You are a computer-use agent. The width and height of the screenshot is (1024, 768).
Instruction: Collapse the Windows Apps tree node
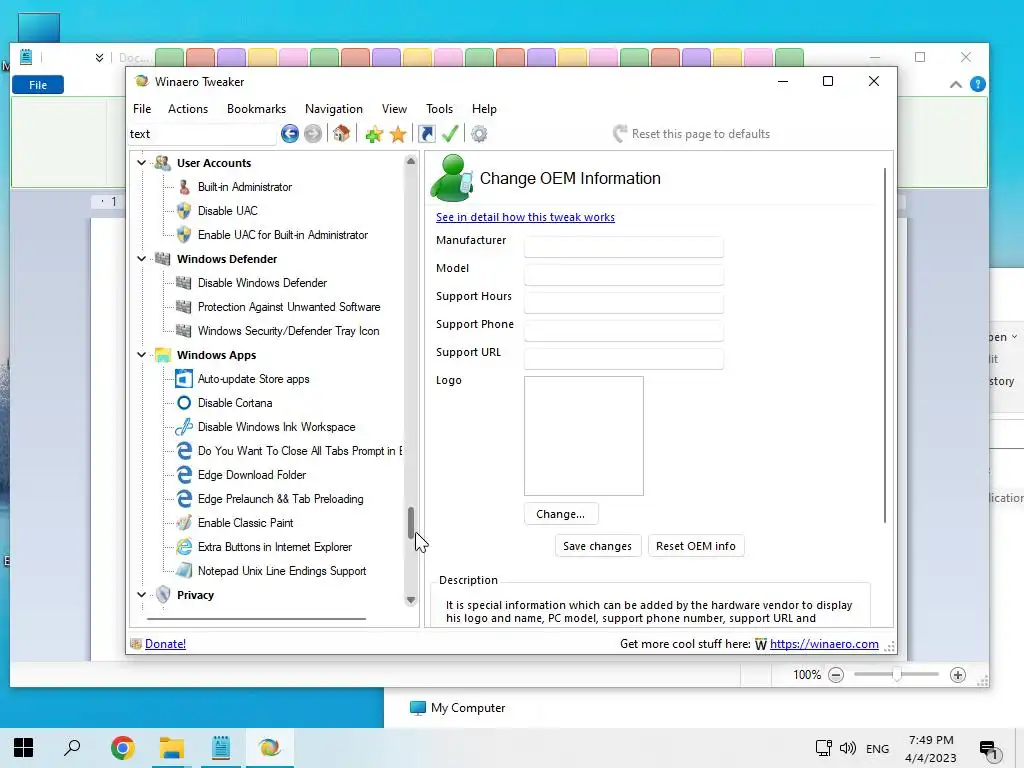(x=141, y=355)
